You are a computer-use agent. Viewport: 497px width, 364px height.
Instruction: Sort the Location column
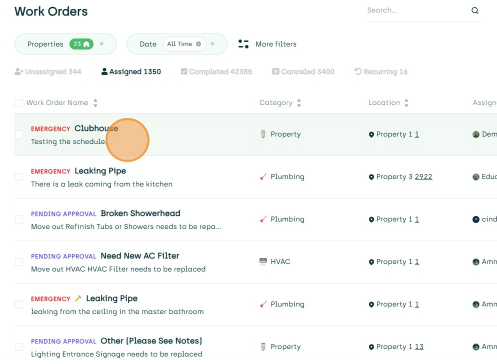(406, 103)
